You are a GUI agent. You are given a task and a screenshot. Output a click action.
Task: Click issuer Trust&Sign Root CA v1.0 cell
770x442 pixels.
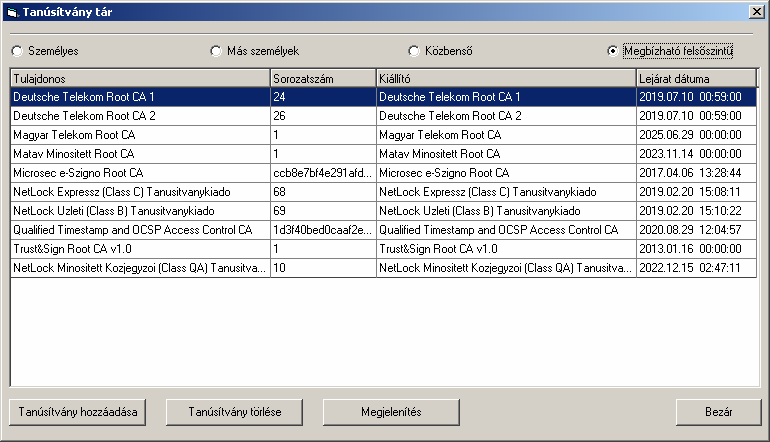click(x=506, y=249)
